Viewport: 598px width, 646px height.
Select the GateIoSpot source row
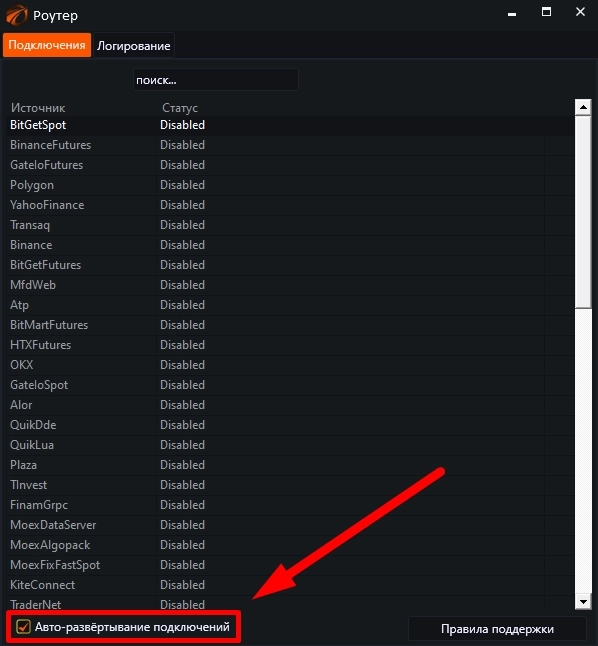coord(290,385)
